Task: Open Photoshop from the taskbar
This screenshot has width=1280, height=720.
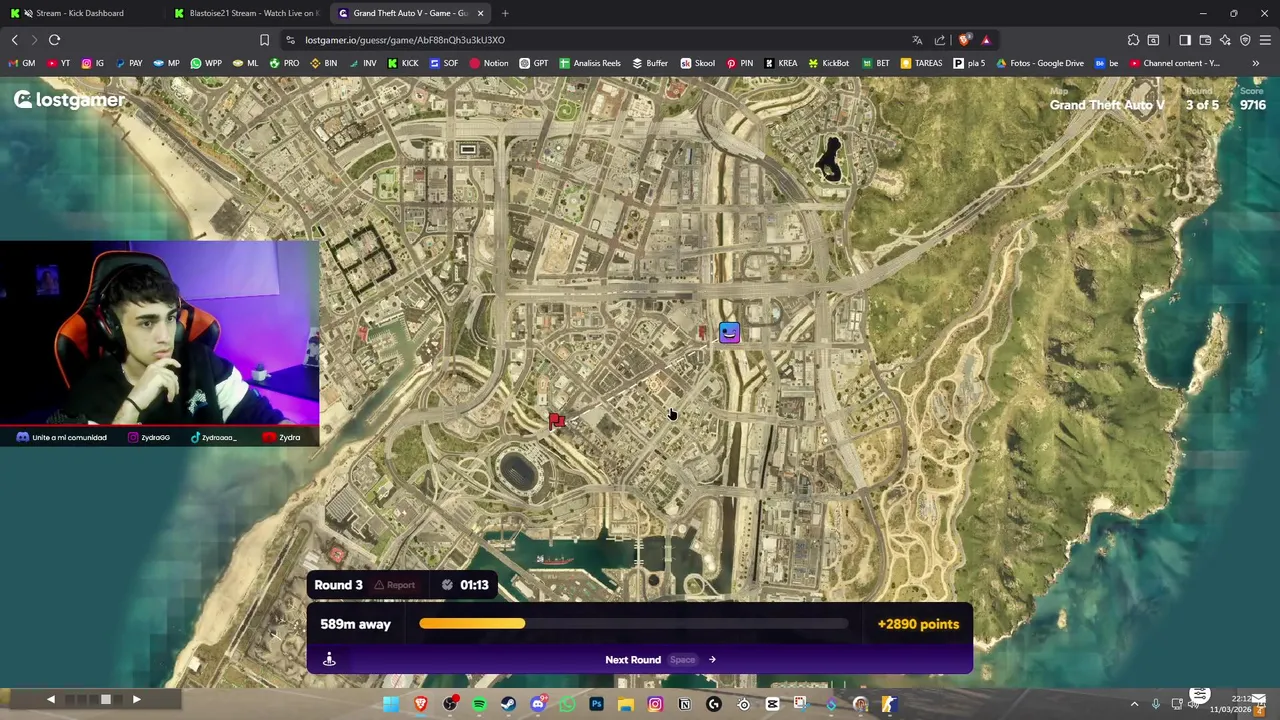Action: click(596, 705)
